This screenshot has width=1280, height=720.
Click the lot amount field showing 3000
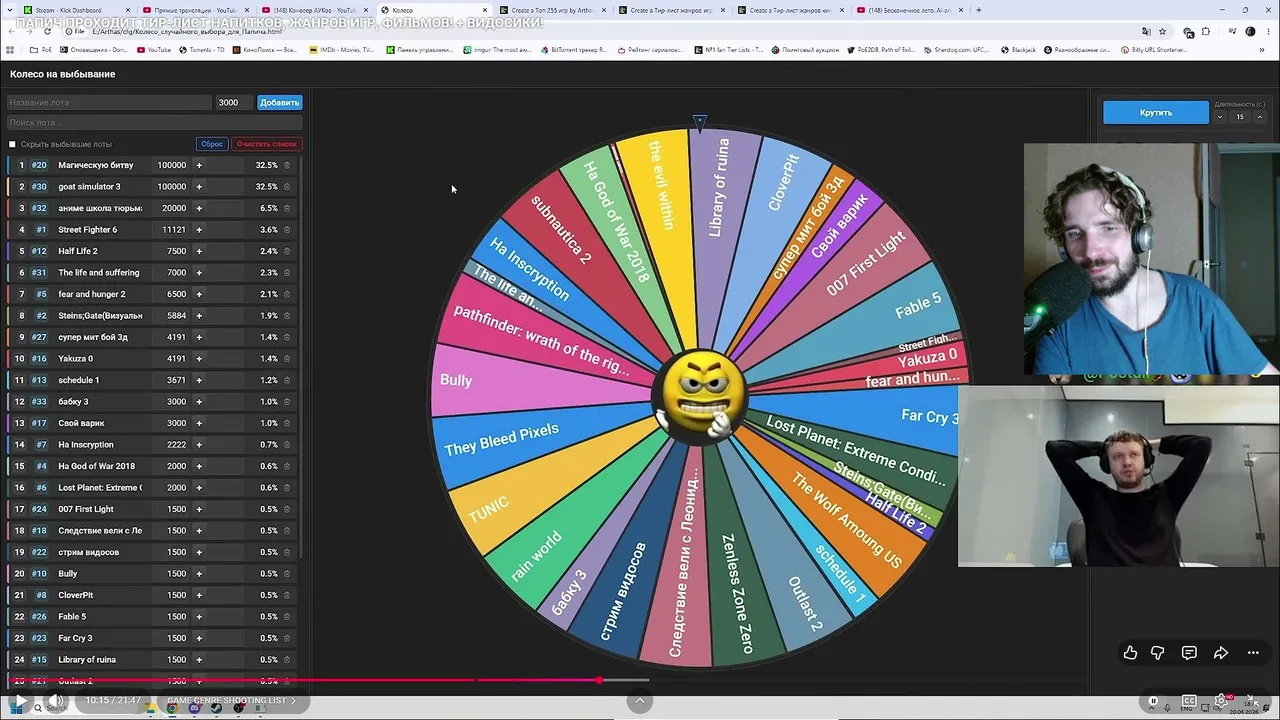click(234, 102)
